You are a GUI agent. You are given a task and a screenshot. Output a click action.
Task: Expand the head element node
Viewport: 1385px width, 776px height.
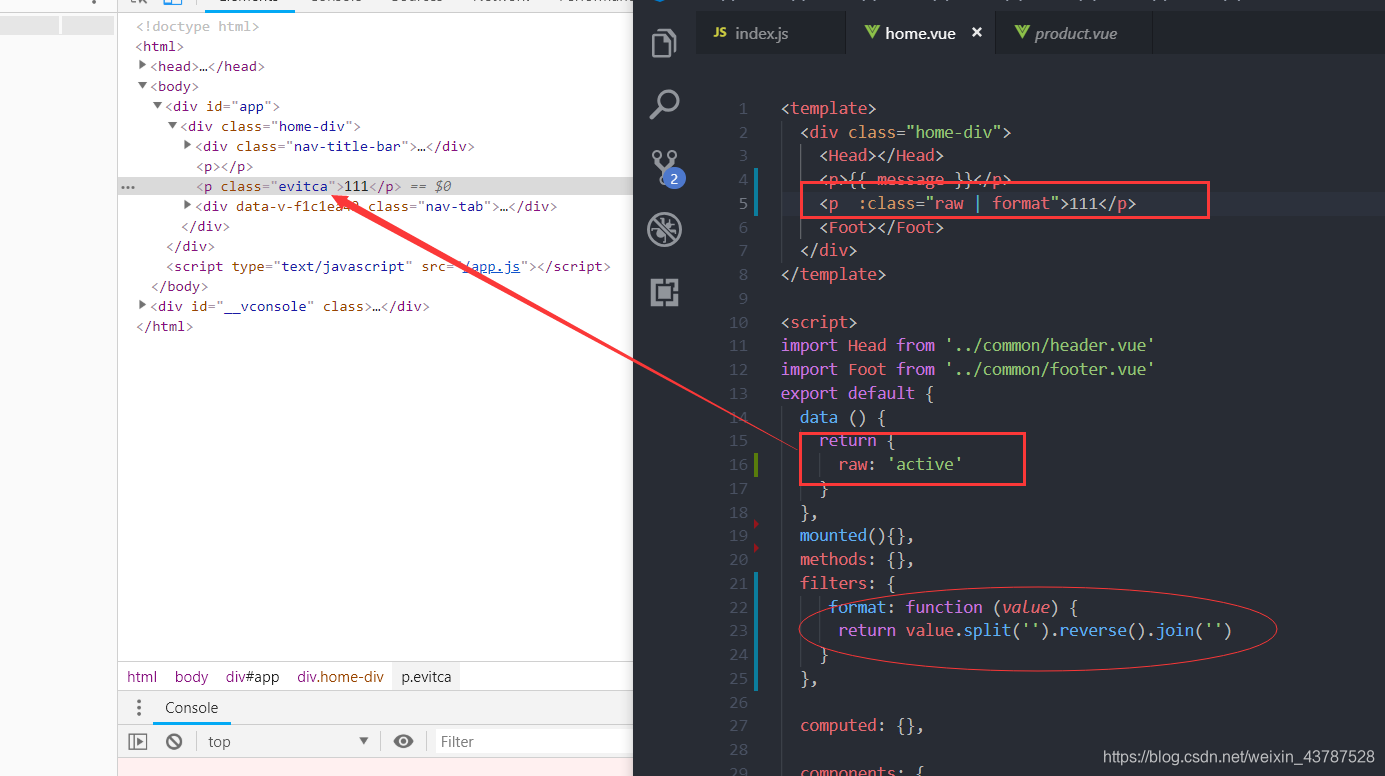pyautogui.click(x=143, y=66)
